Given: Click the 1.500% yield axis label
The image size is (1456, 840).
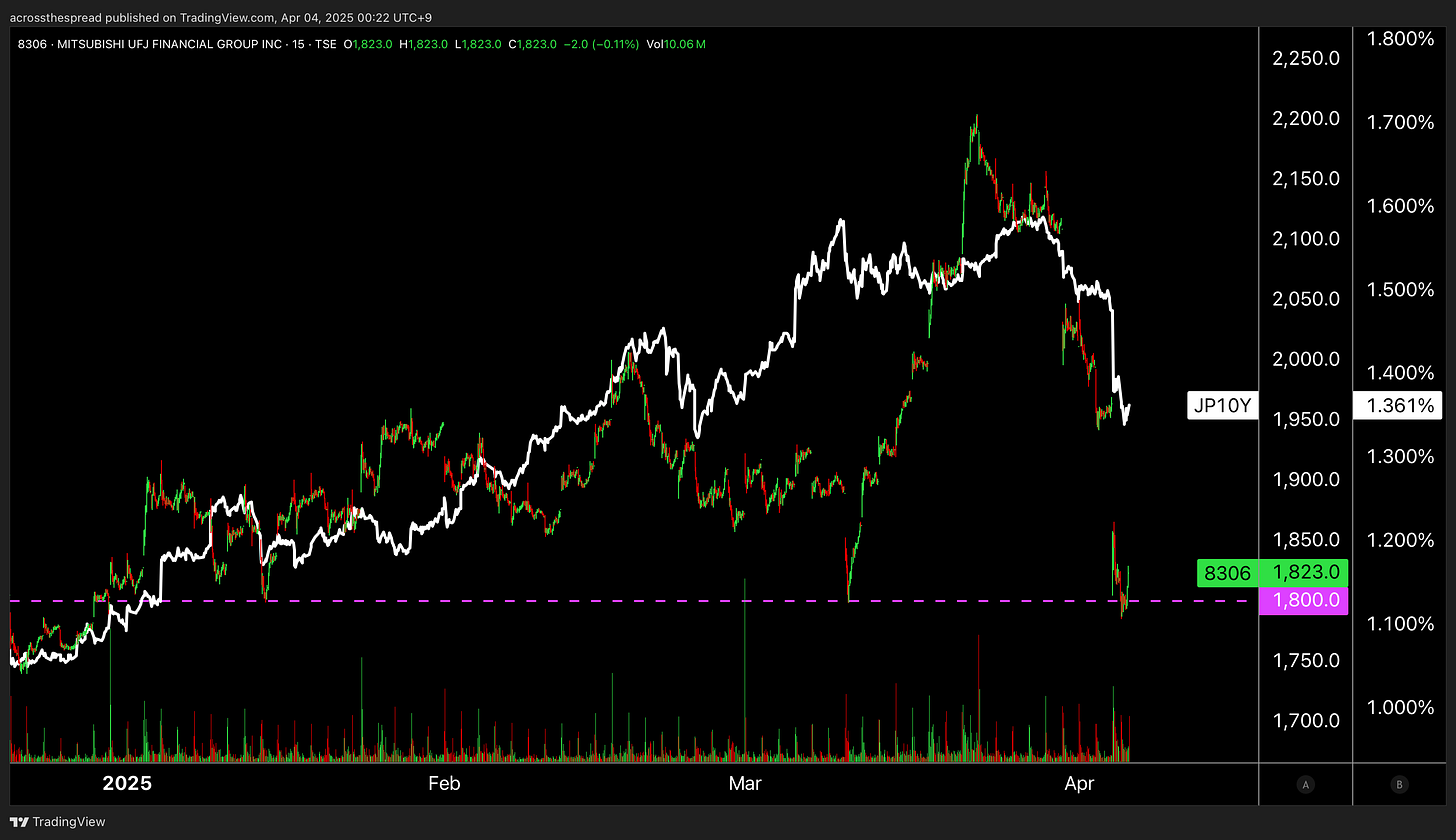Looking at the screenshot, I should [x=1400, y=289].
